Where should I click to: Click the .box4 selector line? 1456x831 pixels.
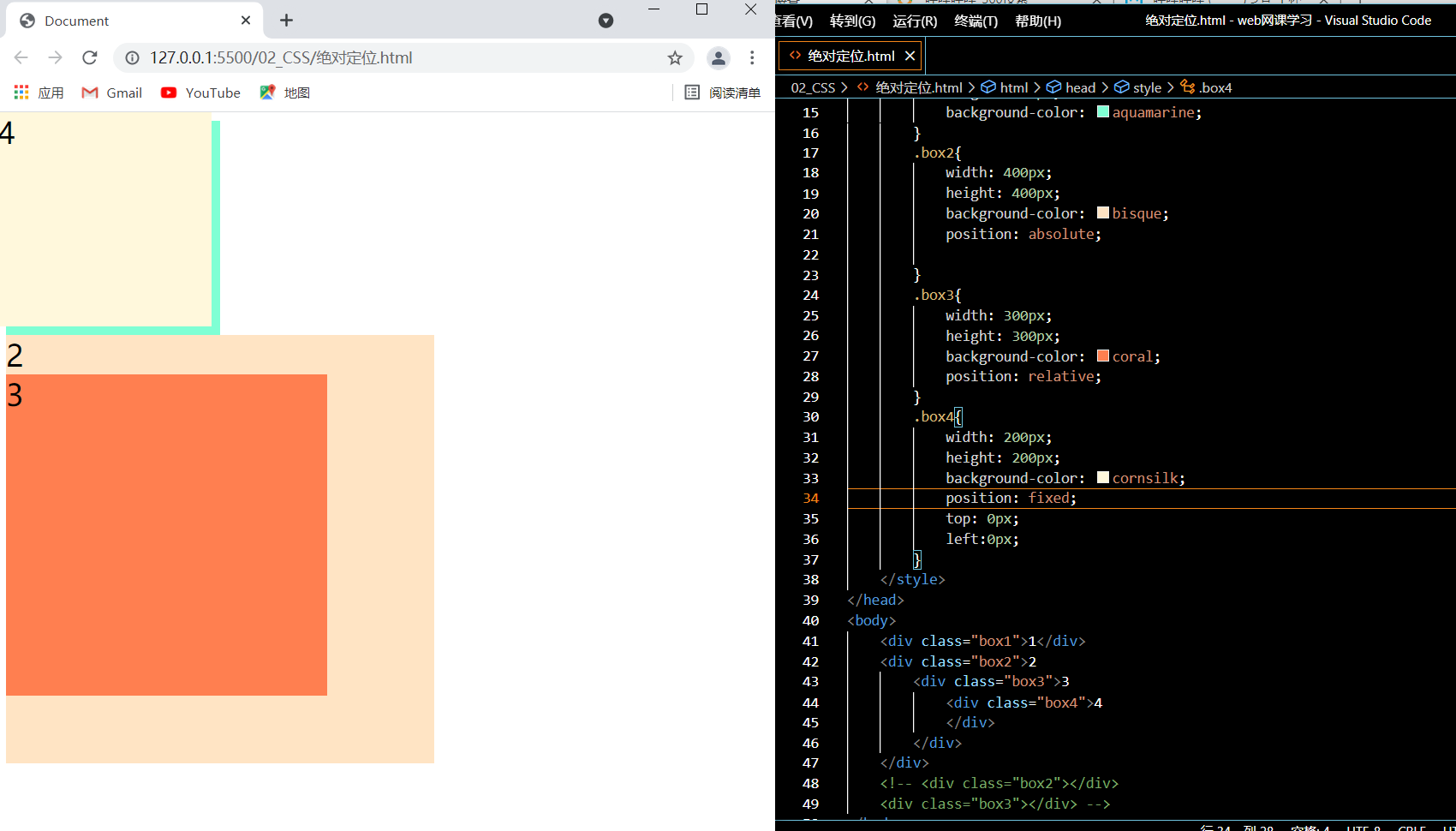[937, 416]
